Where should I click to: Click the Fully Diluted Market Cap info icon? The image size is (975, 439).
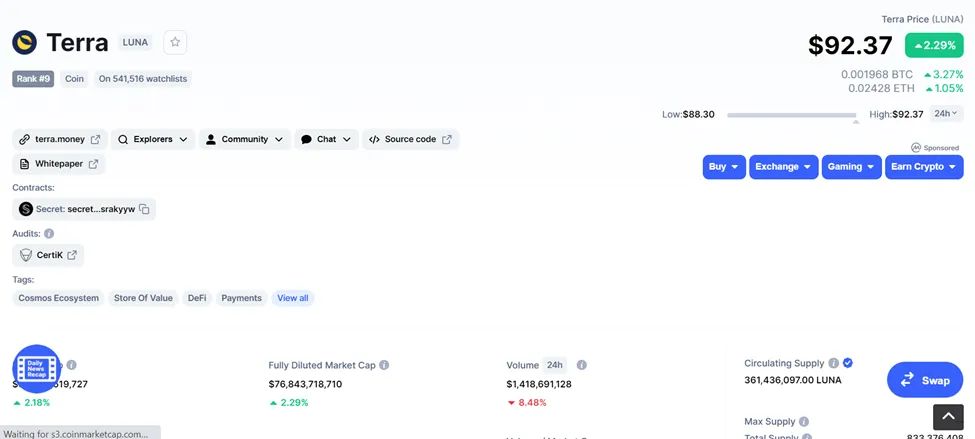pyautogui.click(x=384, y=365)
